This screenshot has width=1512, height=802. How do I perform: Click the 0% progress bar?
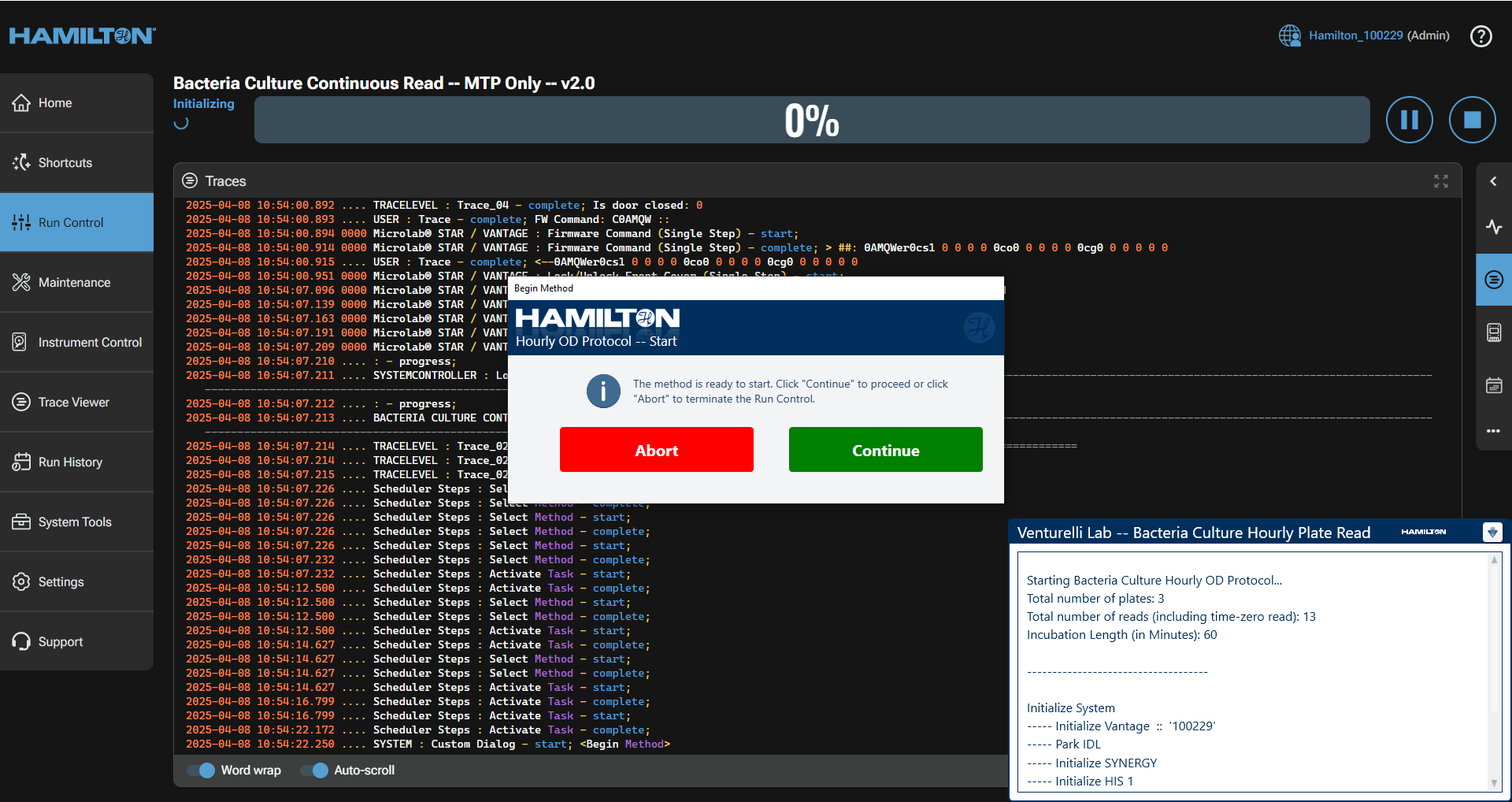tap(811, 121)
